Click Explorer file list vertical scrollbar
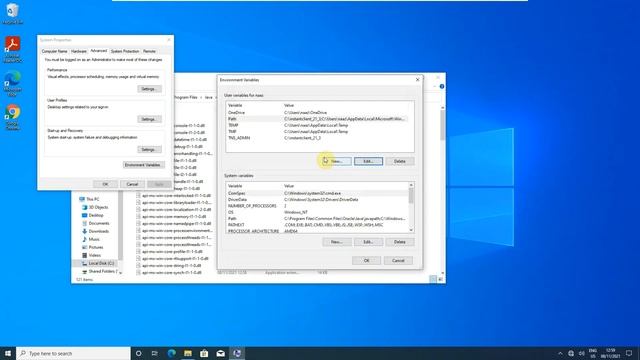Screen dimensions: 640x360 point(442,124)
